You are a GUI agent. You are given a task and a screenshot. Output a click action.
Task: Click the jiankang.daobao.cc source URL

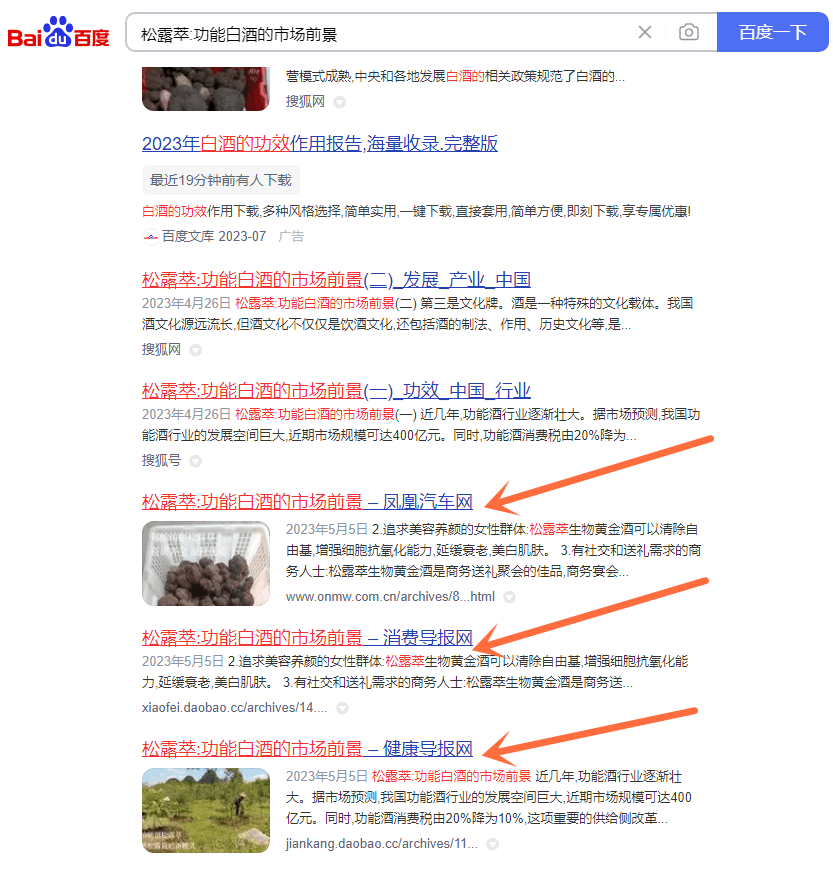[381, 844]
